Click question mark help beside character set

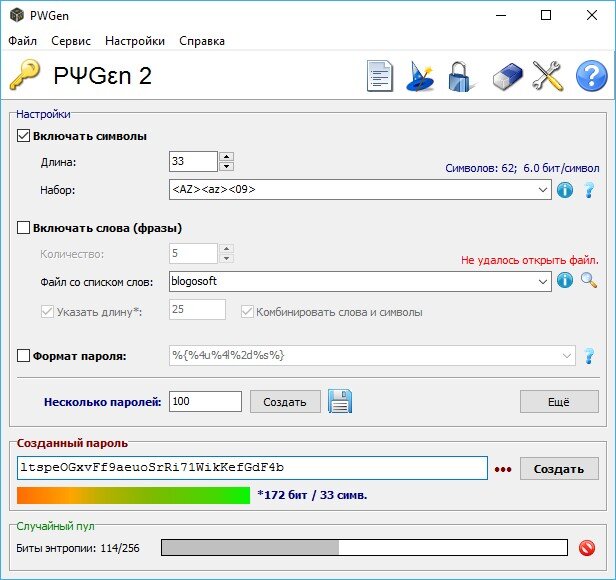click(589, 190)
